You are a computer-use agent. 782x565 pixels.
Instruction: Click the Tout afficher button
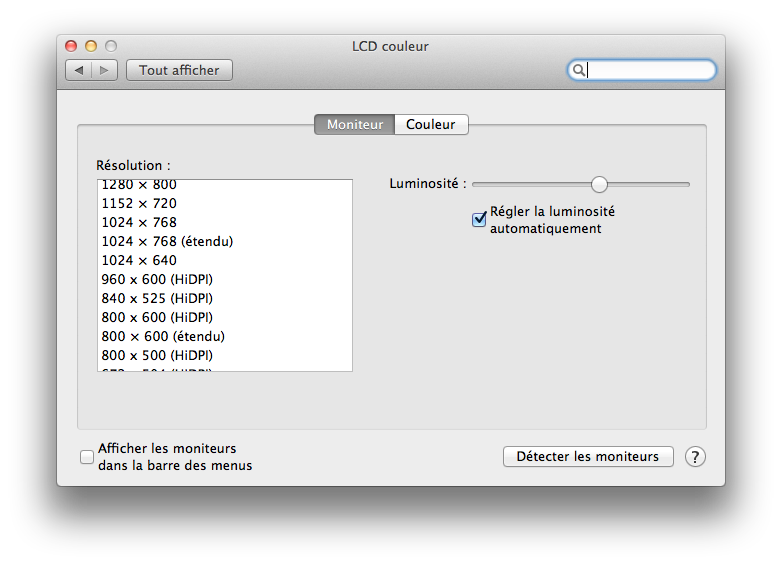179,70
